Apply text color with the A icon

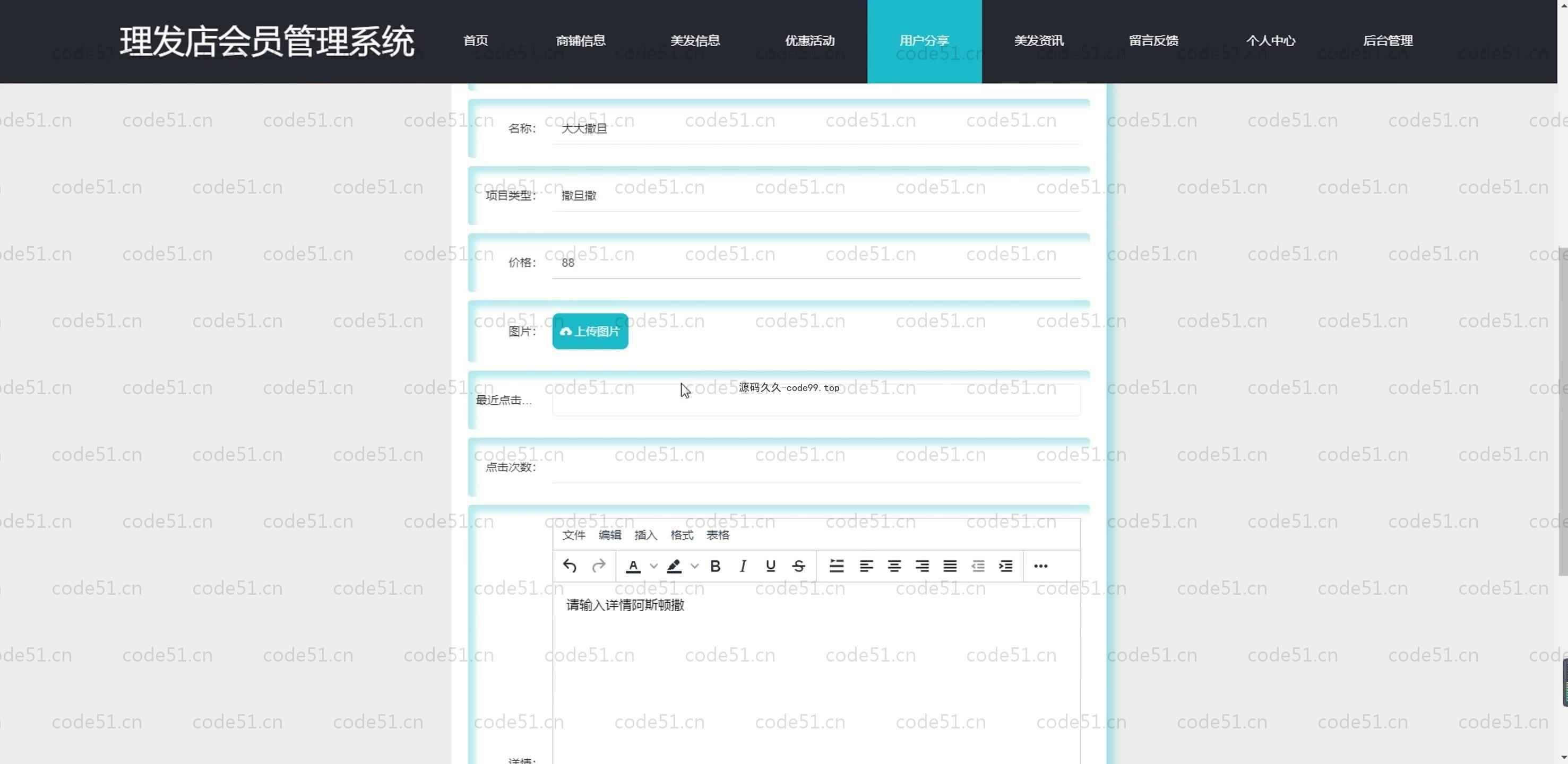click(x=633, y=566)
